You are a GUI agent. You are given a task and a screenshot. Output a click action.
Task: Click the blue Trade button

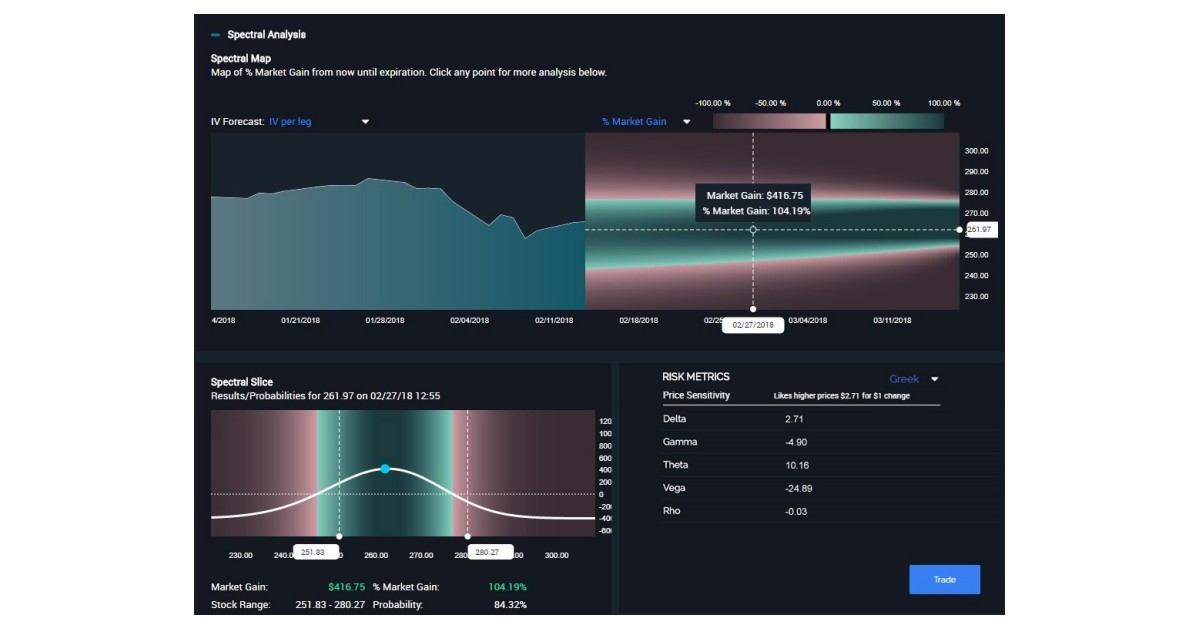[944, 579]
